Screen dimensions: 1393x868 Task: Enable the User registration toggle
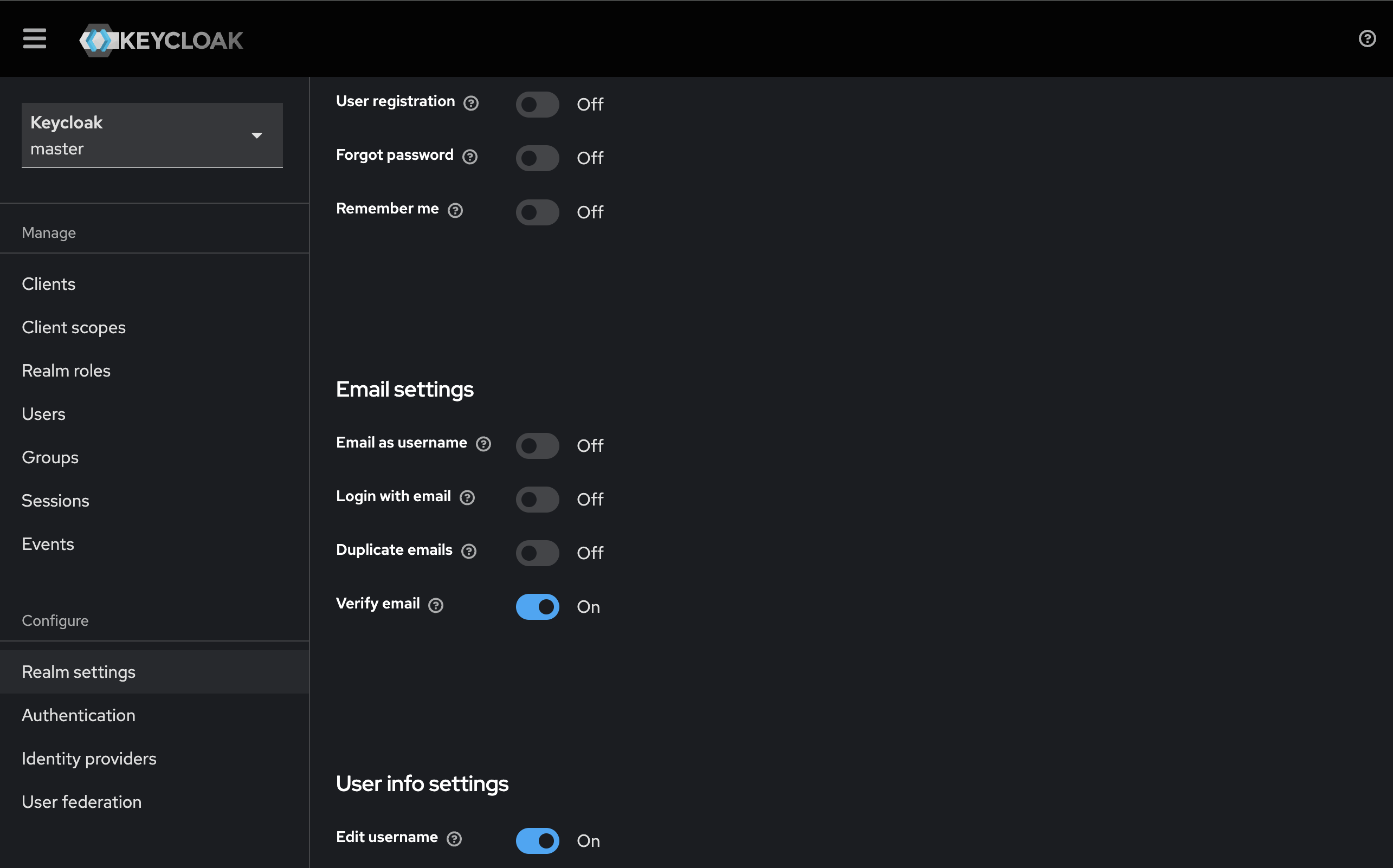[x=537, y=105]
